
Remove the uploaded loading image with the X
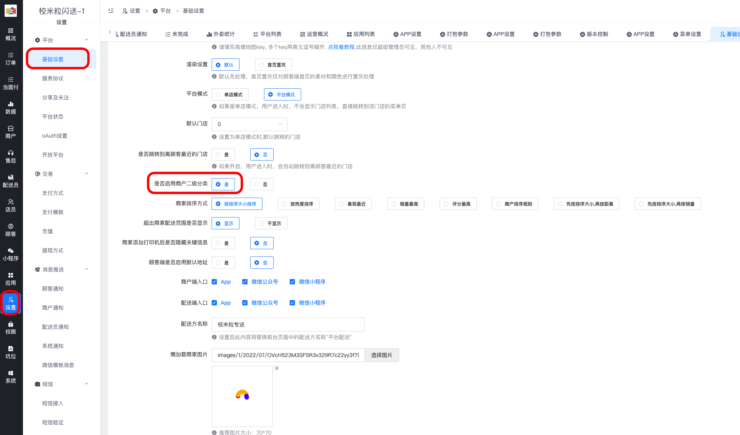277,369
